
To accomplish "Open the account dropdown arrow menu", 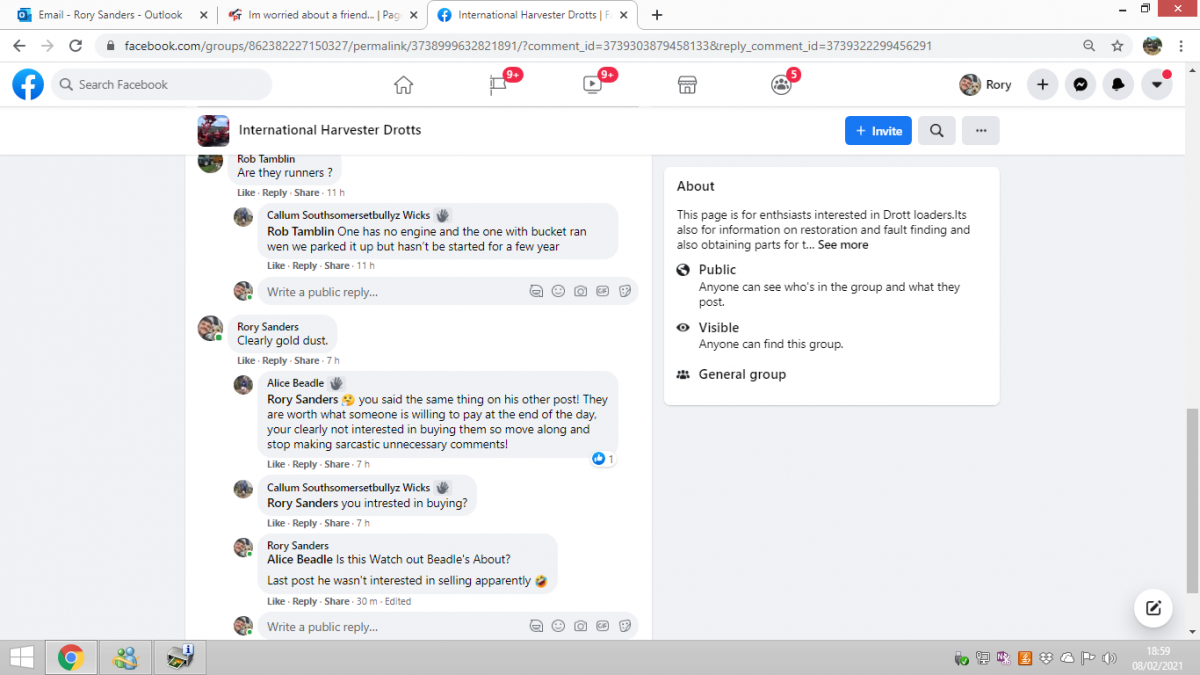I will [1157, 85].
